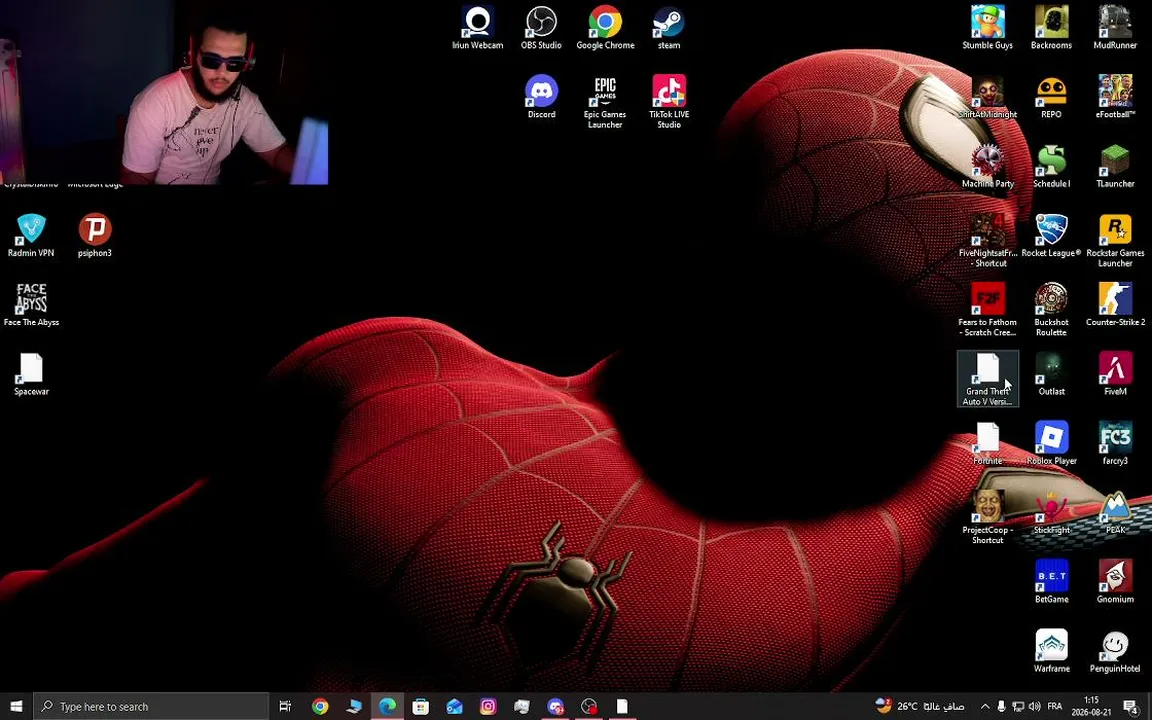Click the MudRunner game shortcut
This screenshot has height=720, width=1152.
(1115, 28)
